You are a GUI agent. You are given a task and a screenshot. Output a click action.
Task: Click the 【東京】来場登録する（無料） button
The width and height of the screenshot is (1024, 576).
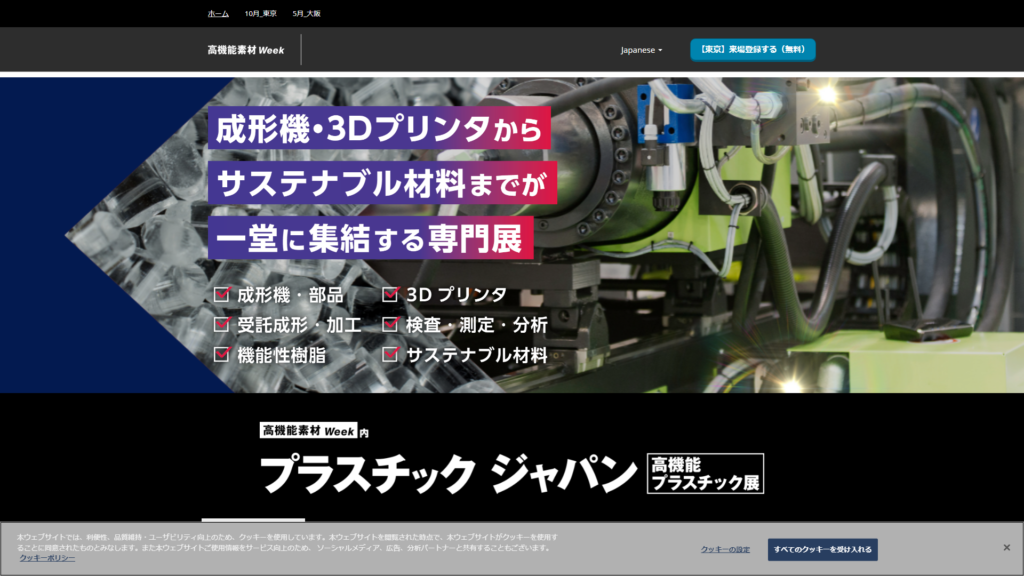coord(752,50)
